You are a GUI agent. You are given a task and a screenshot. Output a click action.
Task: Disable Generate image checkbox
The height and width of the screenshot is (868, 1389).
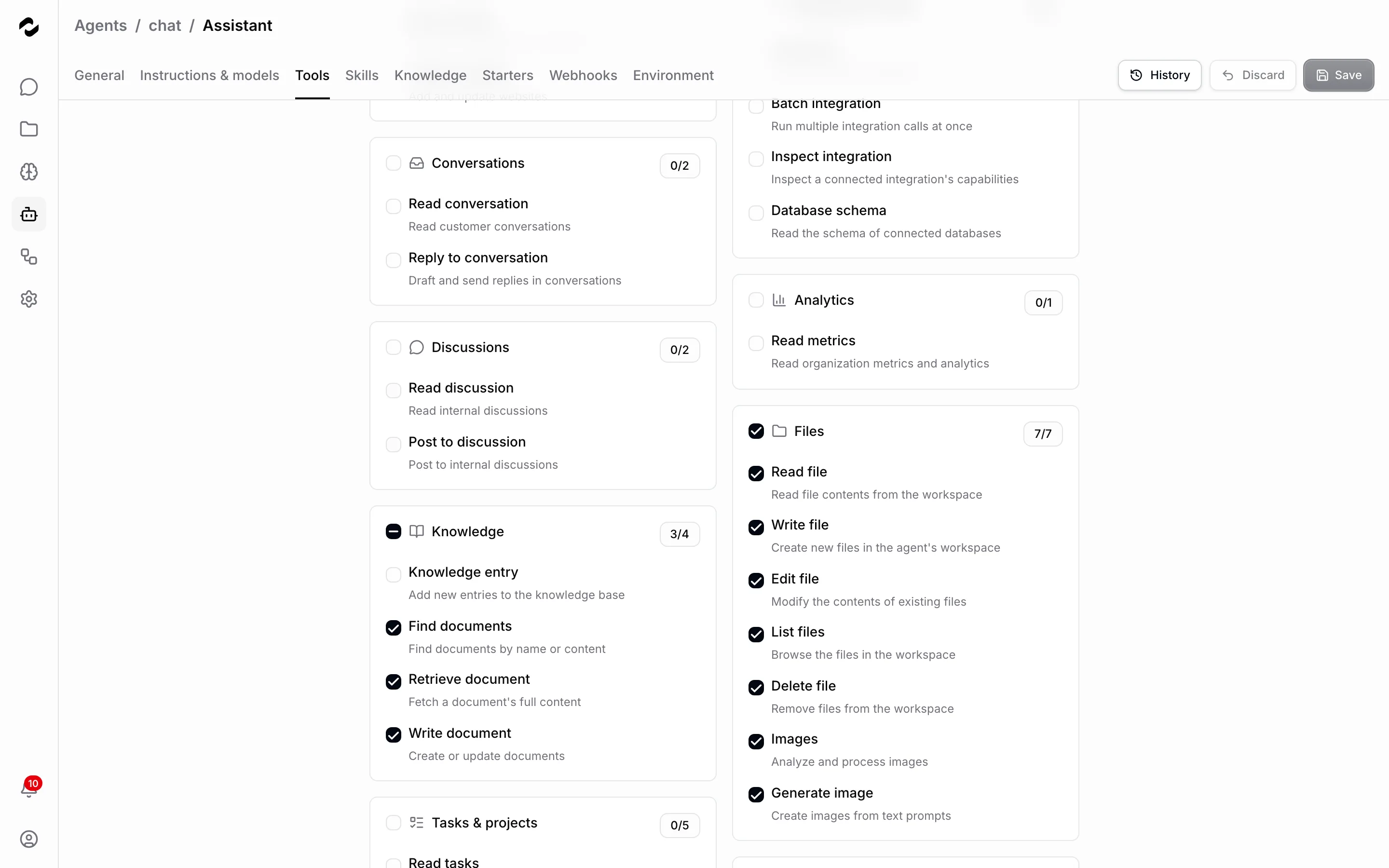click(756, 795)
